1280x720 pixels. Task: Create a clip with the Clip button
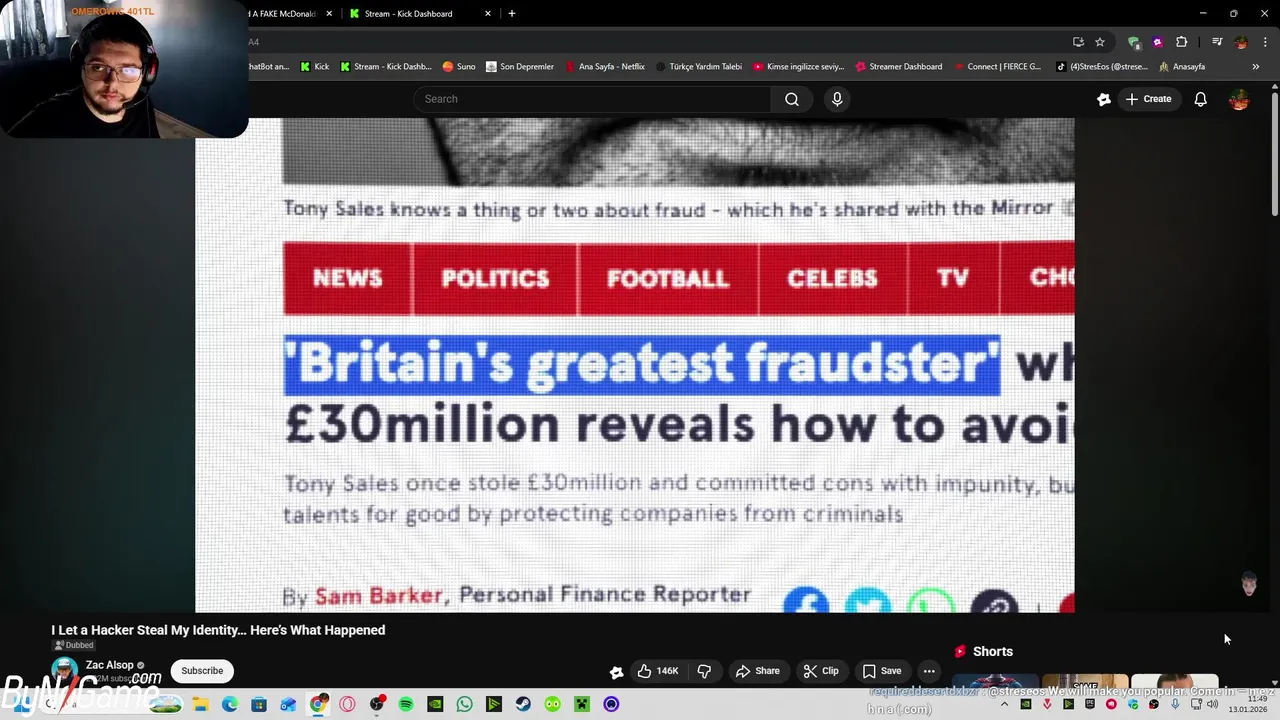[821, 671]
